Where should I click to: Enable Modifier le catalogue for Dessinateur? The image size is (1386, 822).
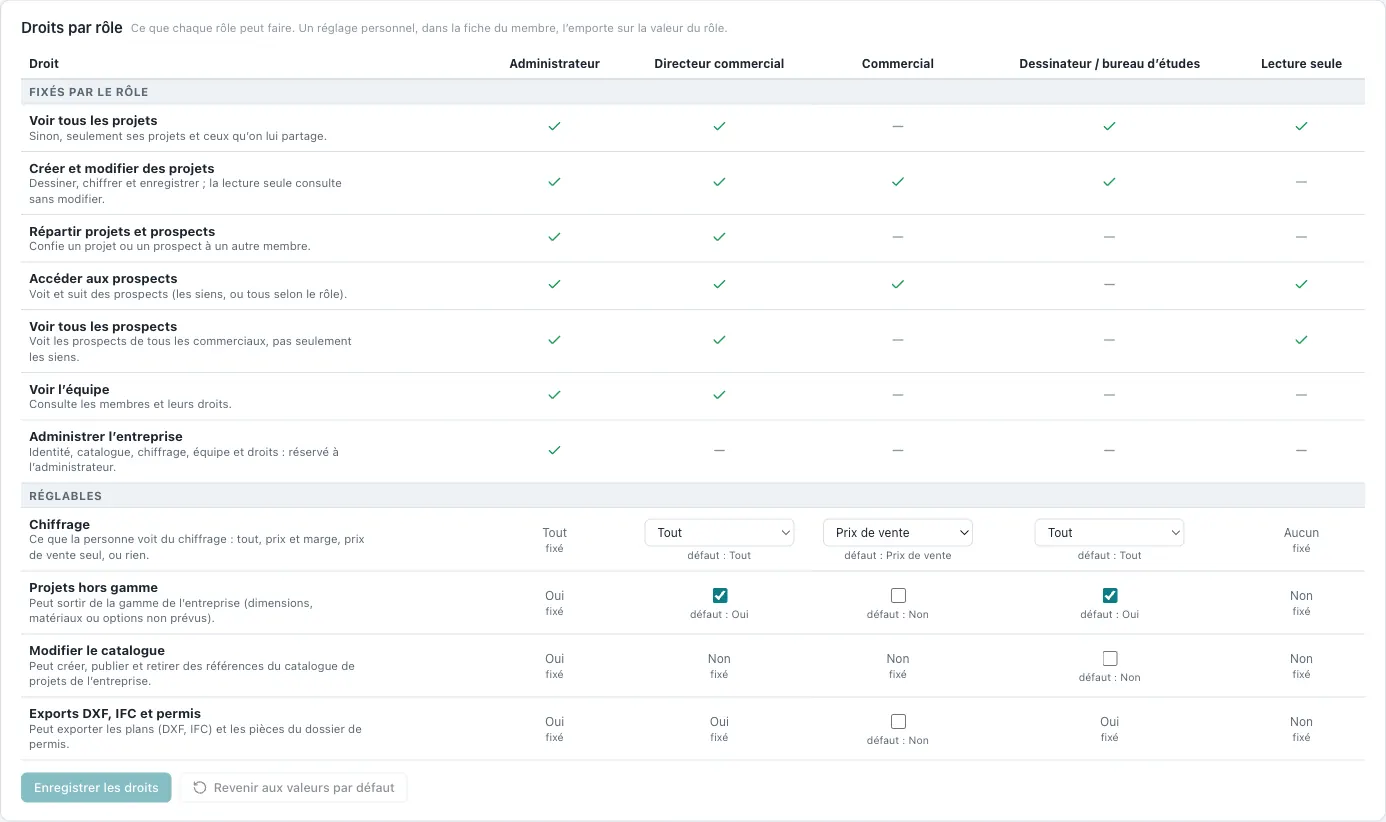[1110, 659]
